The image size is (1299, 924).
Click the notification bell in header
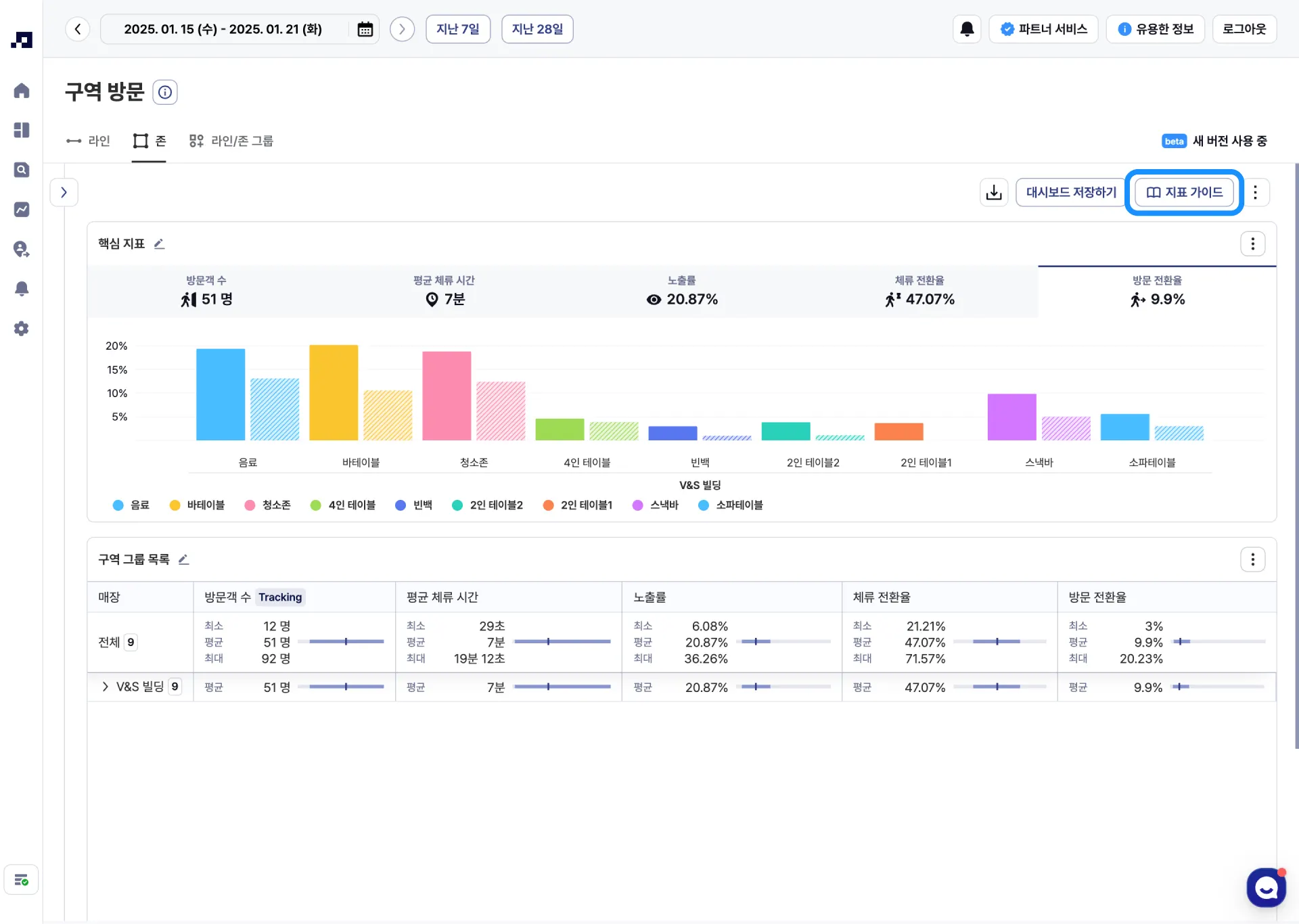[967, 29]
